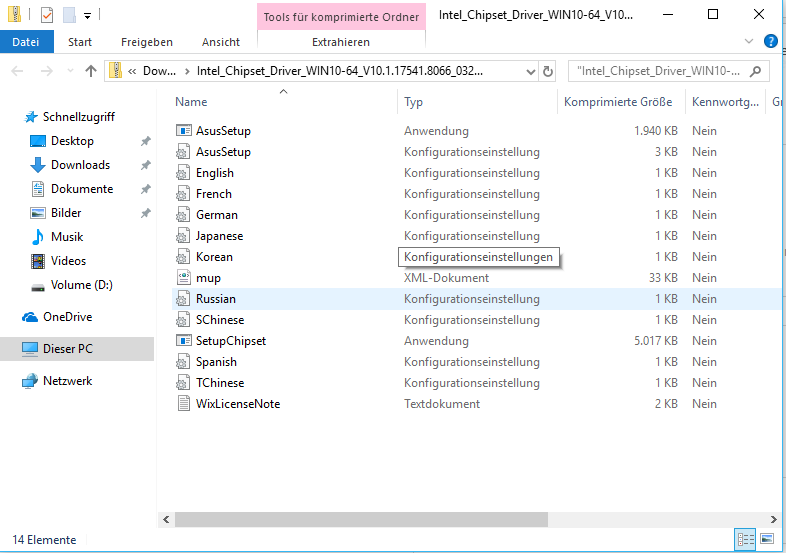Expand the Dow... breadcrumb chevron
Screen dimensions: 786x553
coord(187,71)
